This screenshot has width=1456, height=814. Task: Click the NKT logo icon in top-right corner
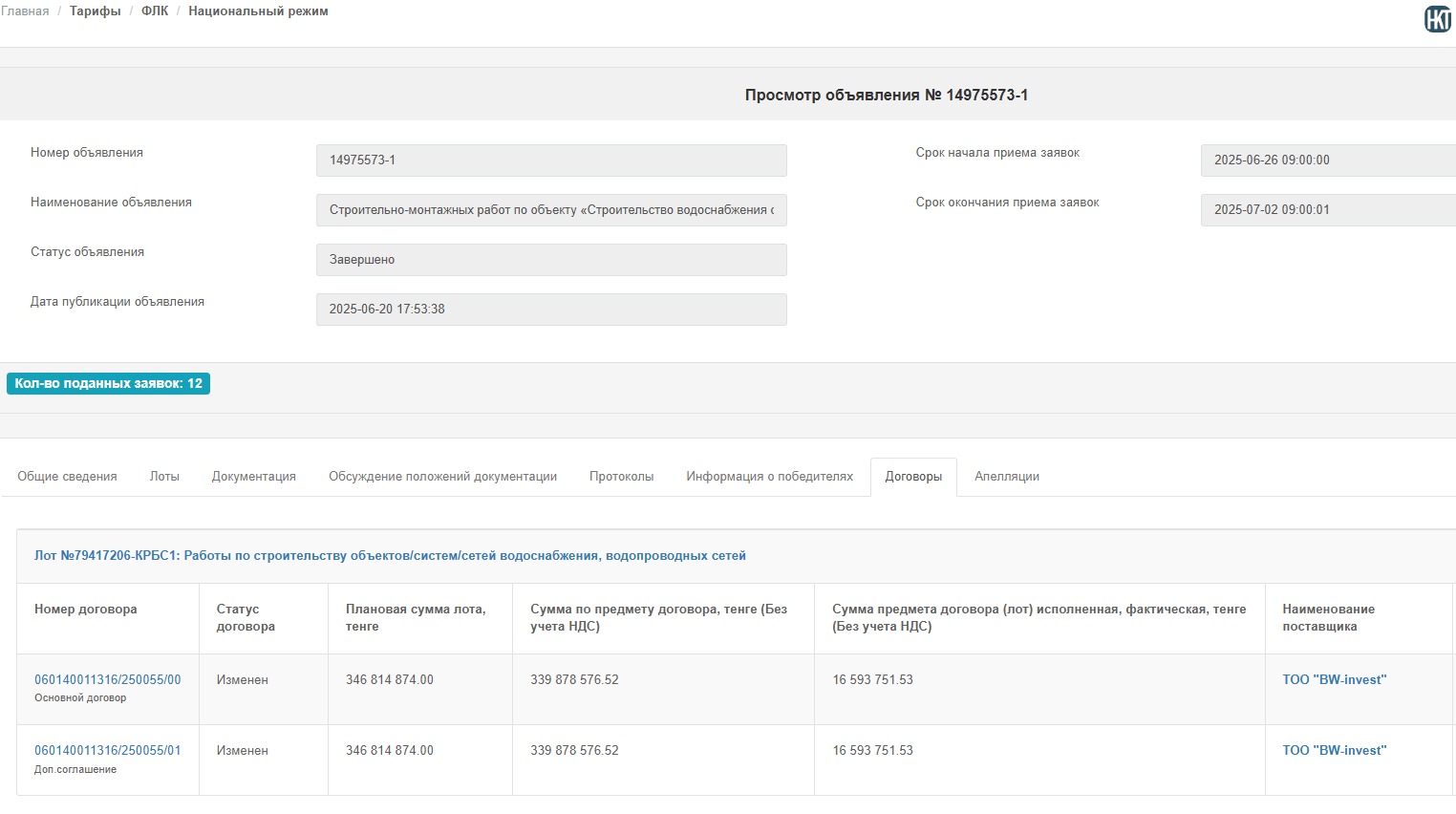[1437, 19]
